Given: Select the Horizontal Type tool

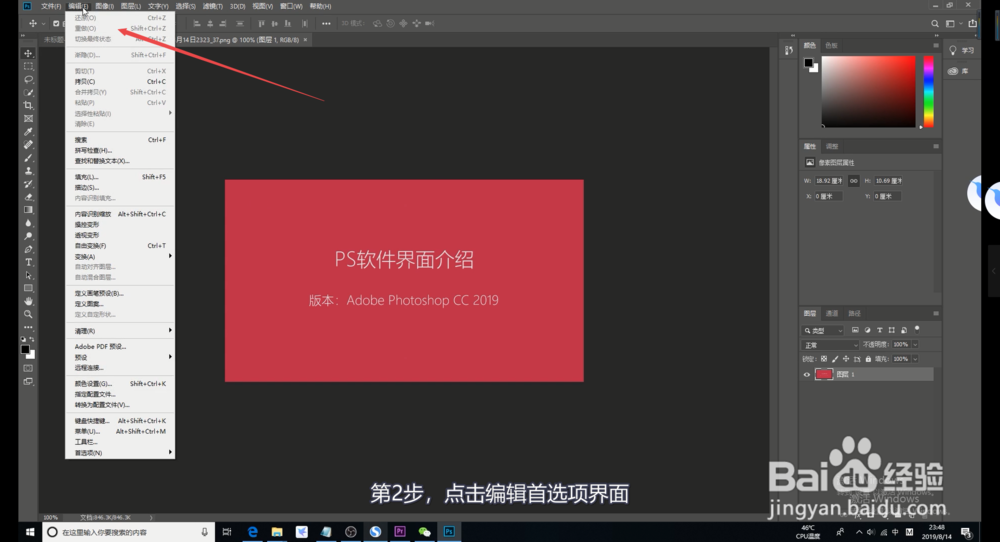Looking at the screenshot, I should [28, 262].
